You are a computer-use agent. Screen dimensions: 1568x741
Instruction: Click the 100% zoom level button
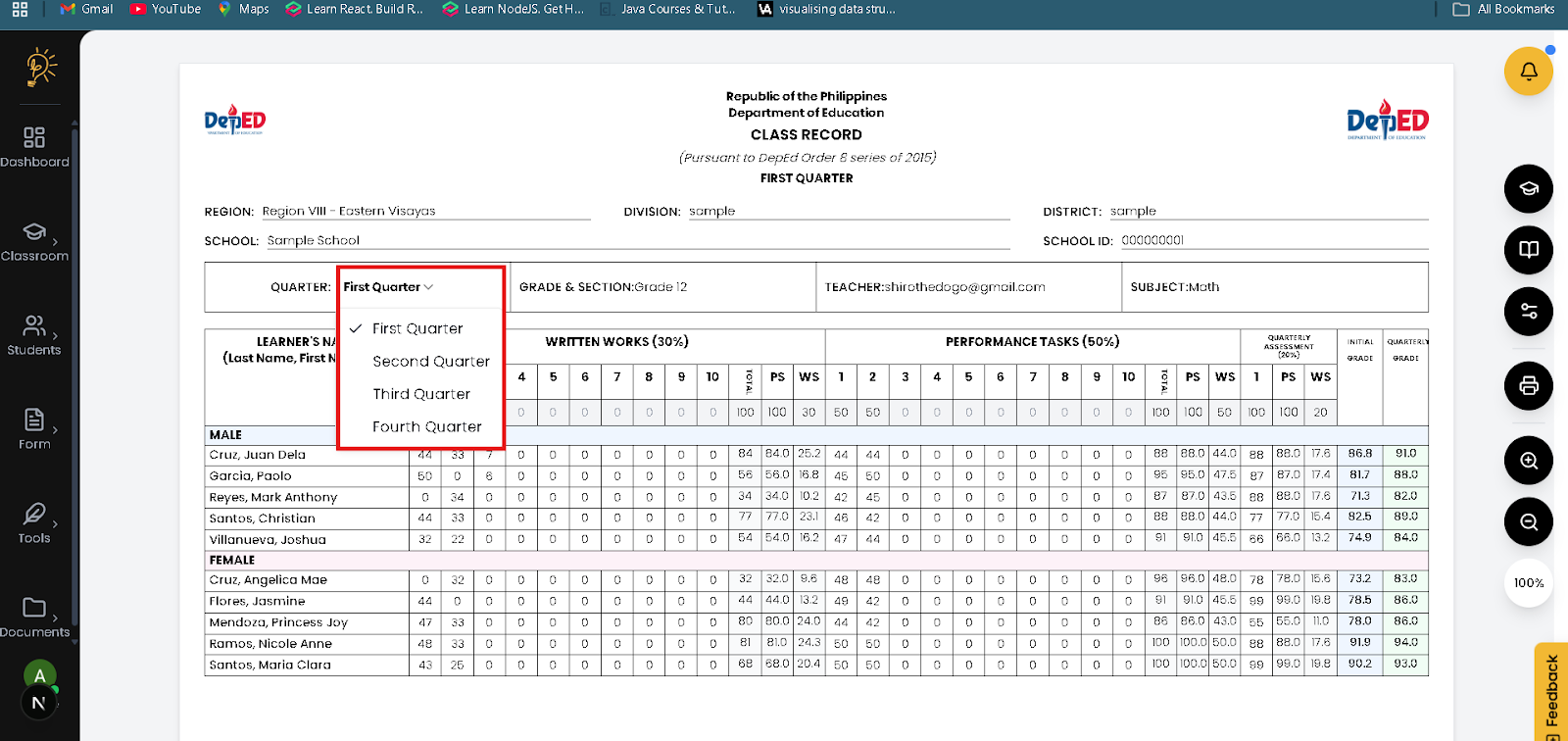click(x=1528, y=583)
